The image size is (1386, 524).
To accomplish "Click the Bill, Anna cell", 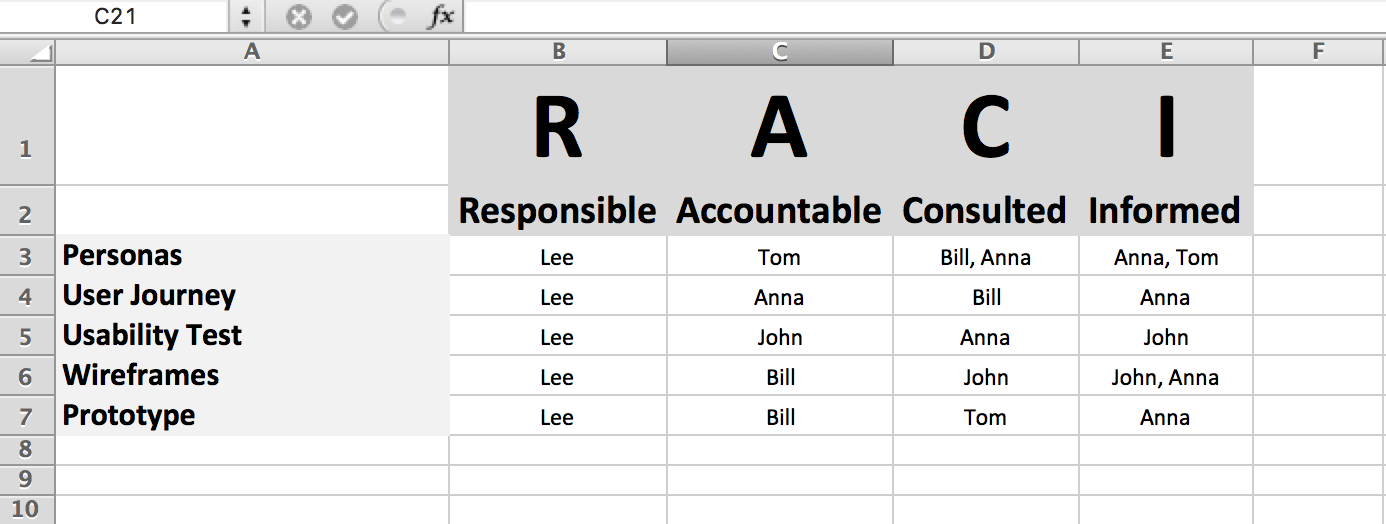I will (985, 257).
